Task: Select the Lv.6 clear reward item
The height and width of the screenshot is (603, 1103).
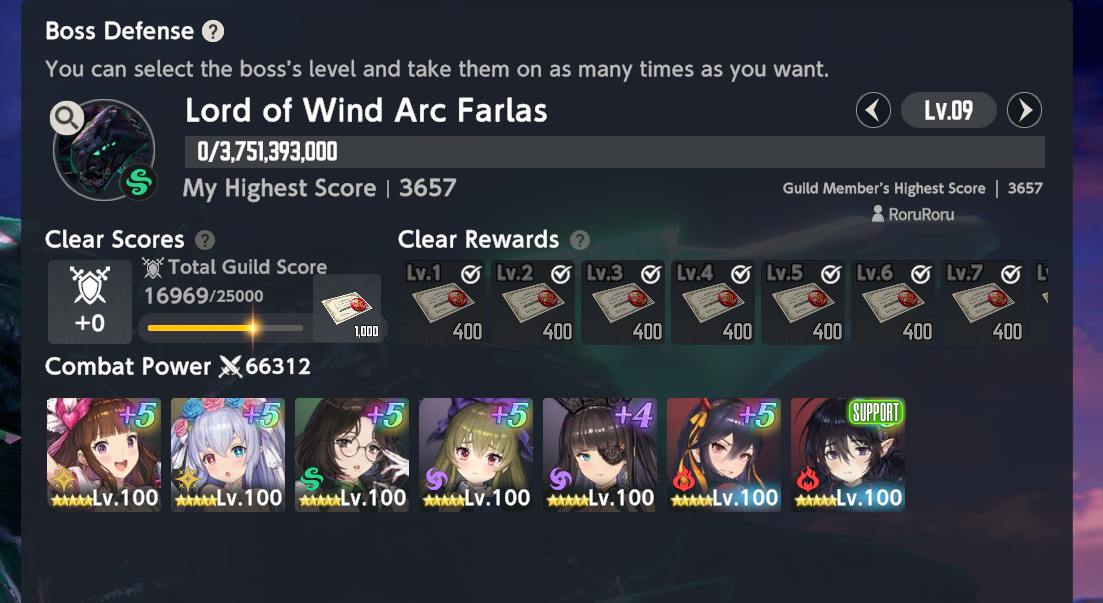Action: pos(892,303)
